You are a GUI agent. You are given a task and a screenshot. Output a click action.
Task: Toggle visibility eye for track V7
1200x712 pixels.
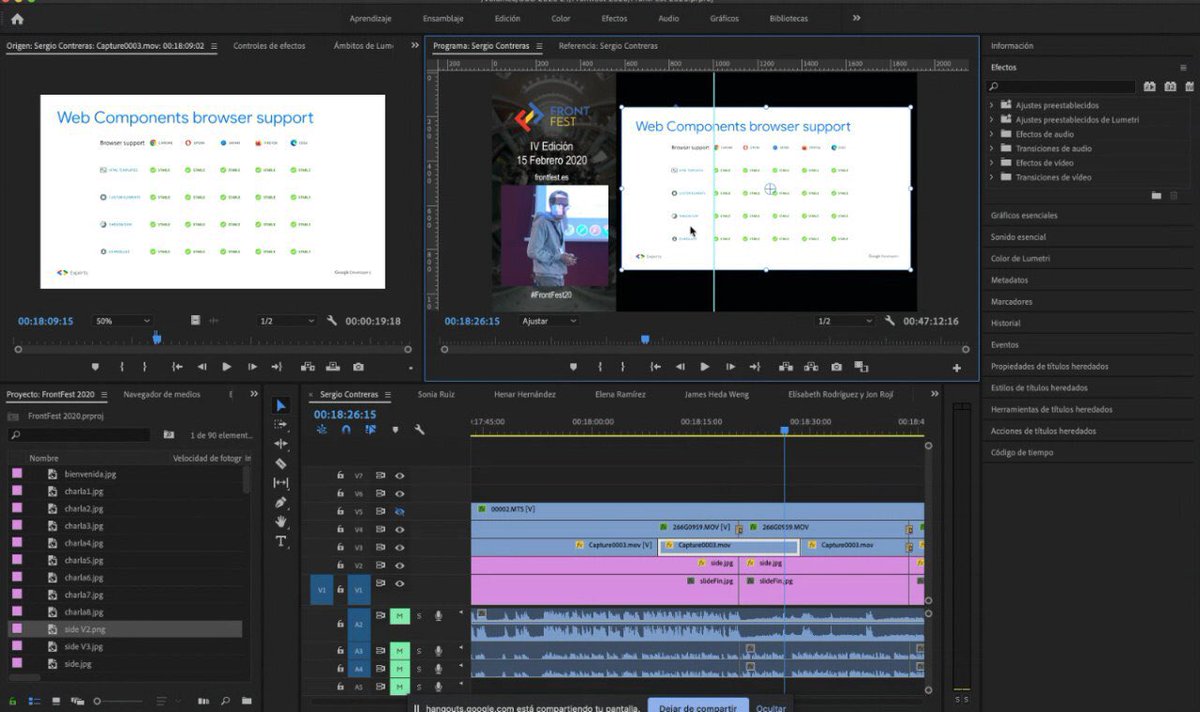click(x=399, y=476)
